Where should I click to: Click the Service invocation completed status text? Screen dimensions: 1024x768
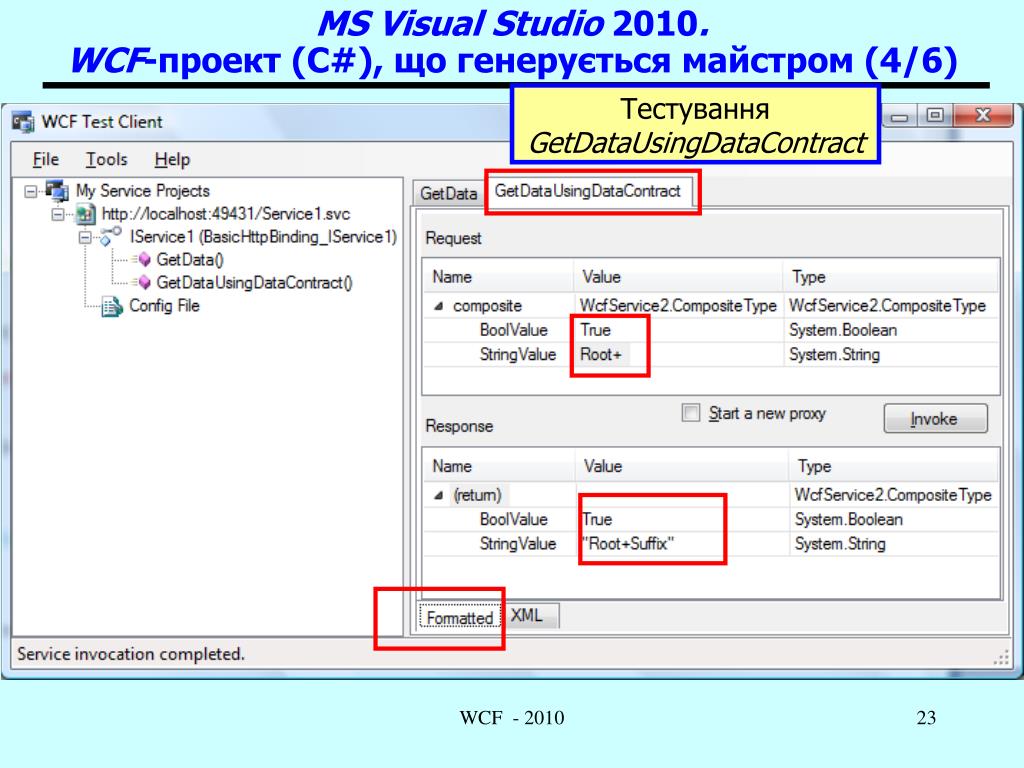click(131, 654)
